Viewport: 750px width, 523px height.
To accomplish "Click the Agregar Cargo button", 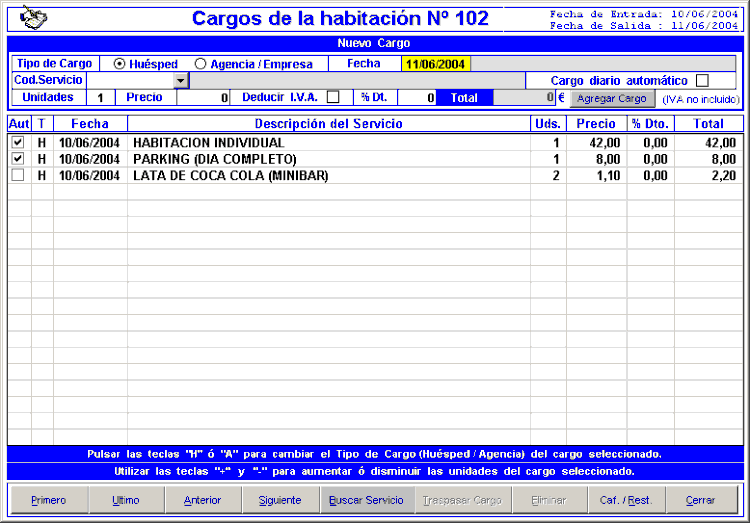I will (x=612, y=99).
